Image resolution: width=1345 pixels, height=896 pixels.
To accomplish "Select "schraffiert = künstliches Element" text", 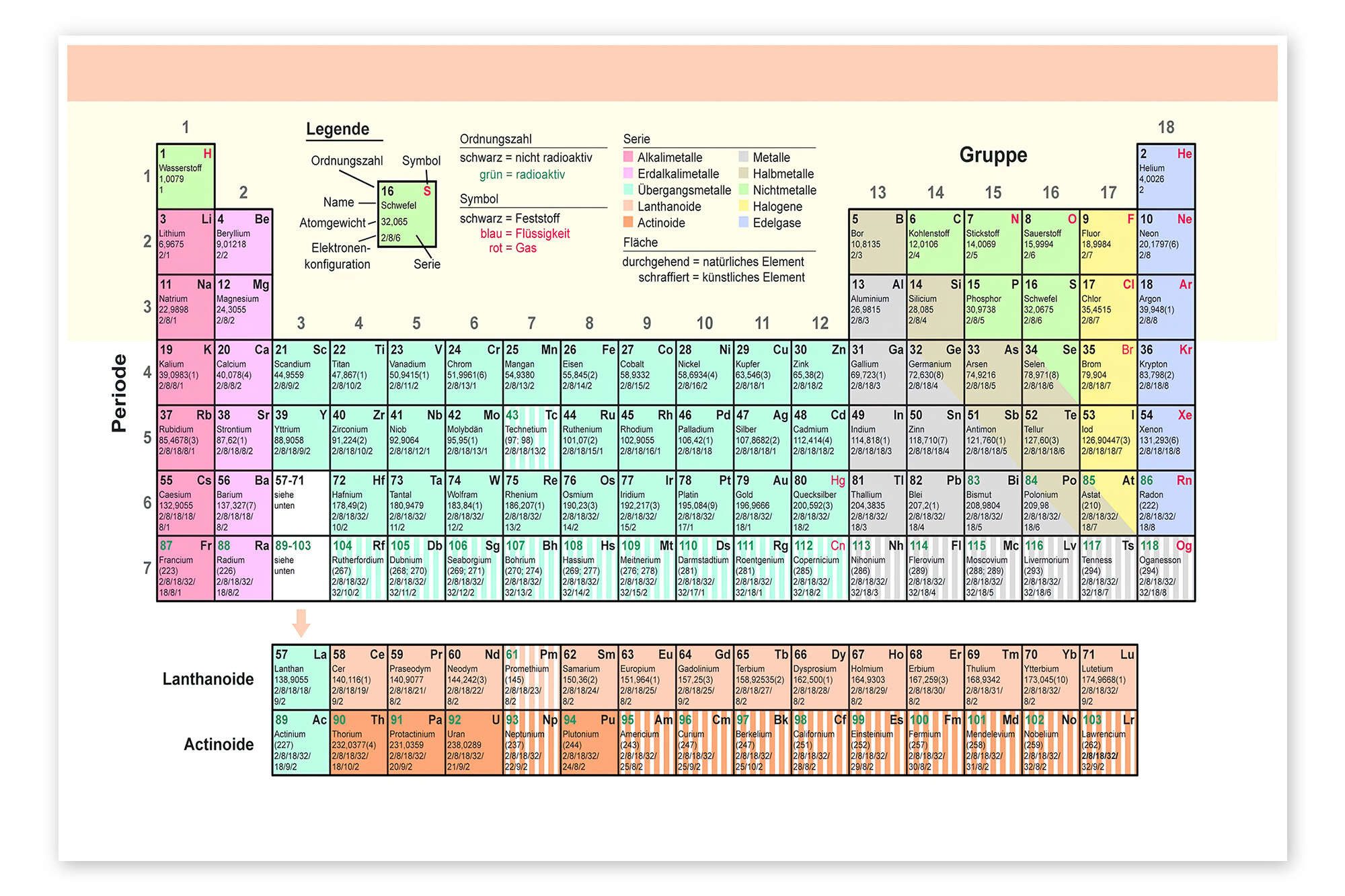I will 722,278.
